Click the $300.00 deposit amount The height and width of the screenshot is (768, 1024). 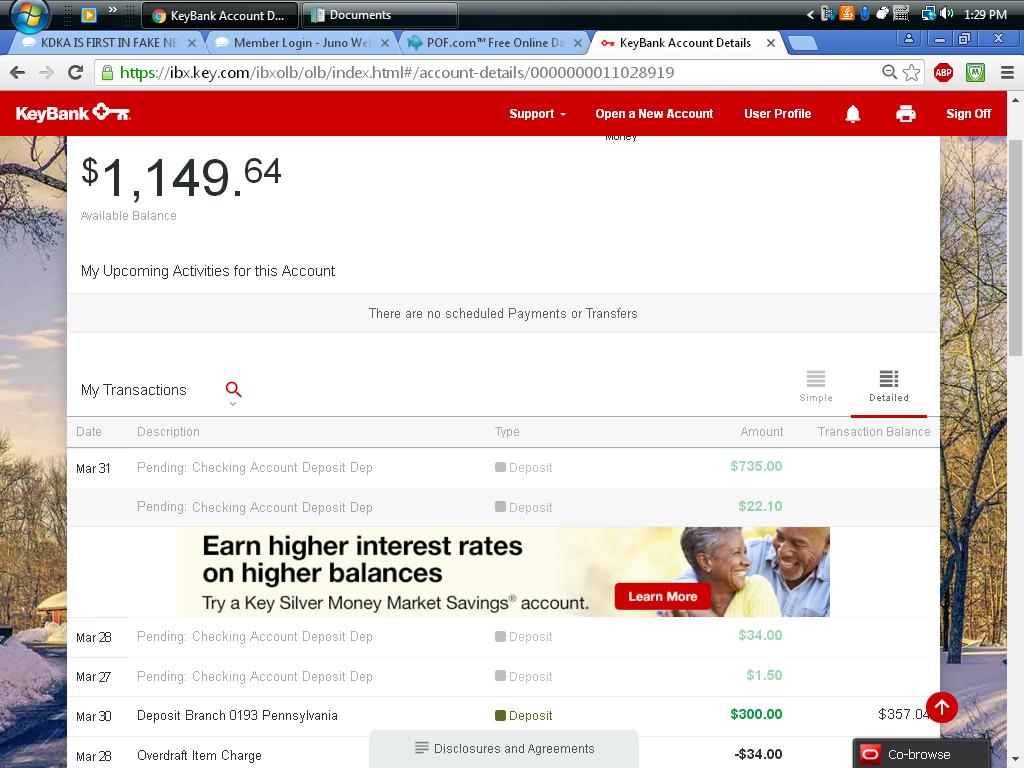coord(756,714)
